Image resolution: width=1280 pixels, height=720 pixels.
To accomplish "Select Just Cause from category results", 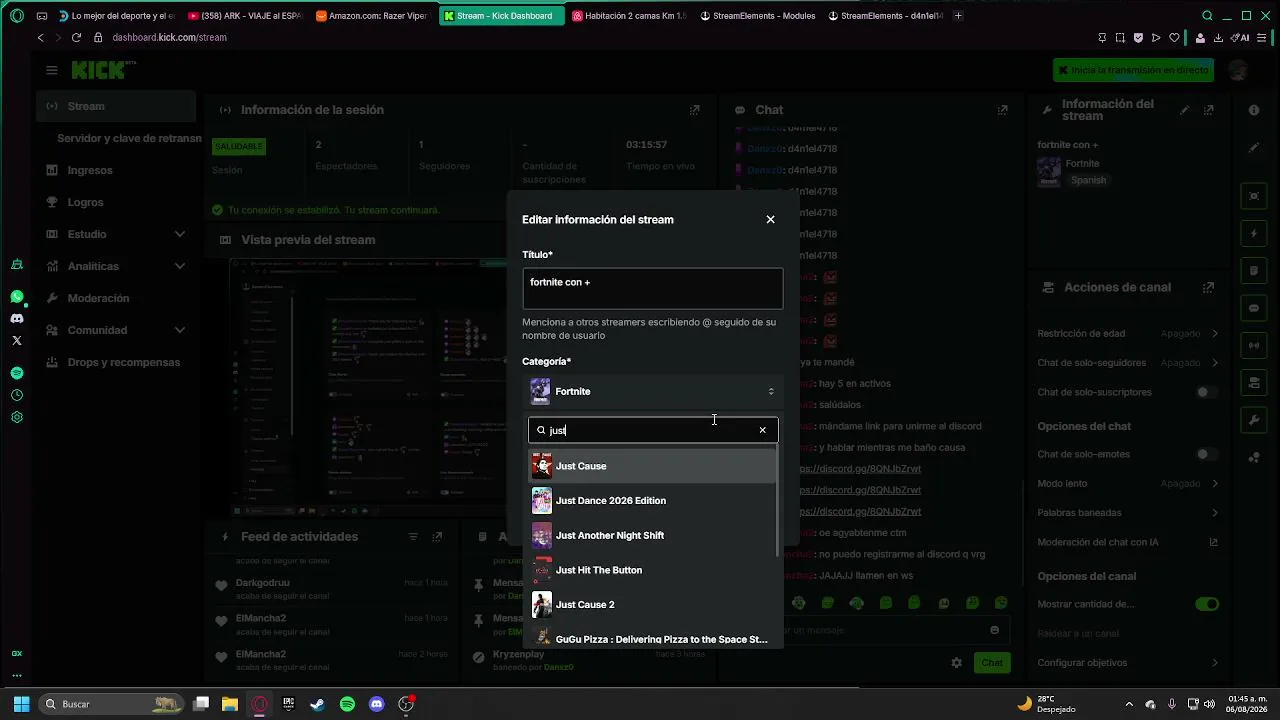I will pyautogui.click(x=652, y=466).
